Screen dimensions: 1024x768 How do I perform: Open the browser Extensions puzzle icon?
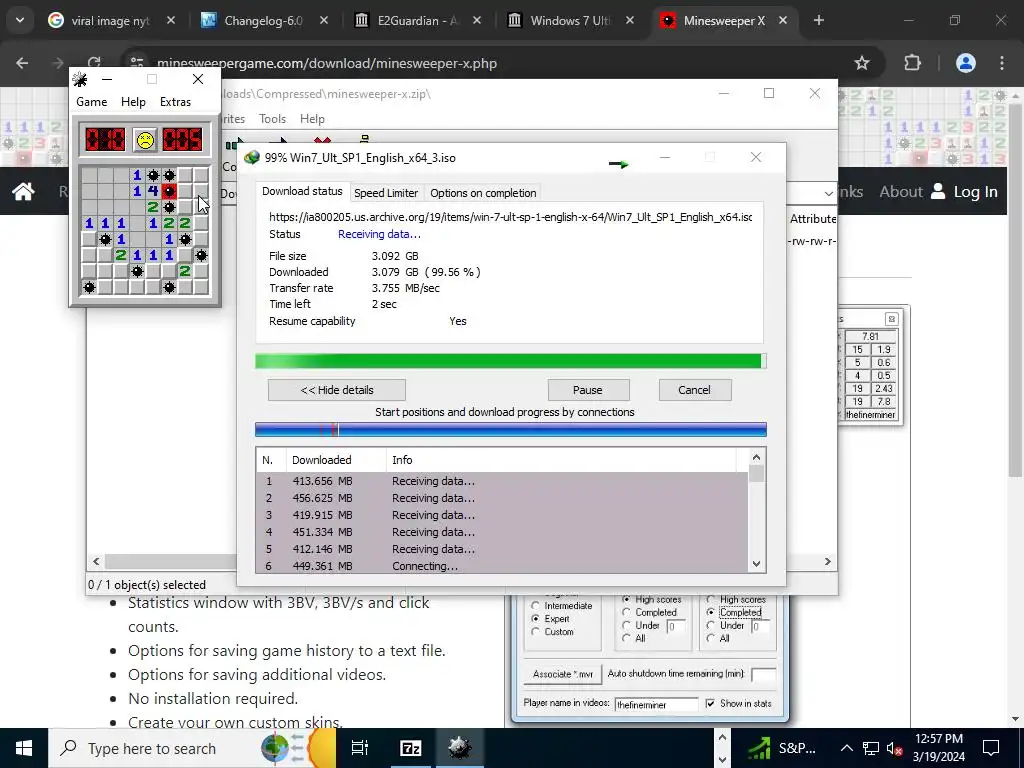[x=912, y=63]
